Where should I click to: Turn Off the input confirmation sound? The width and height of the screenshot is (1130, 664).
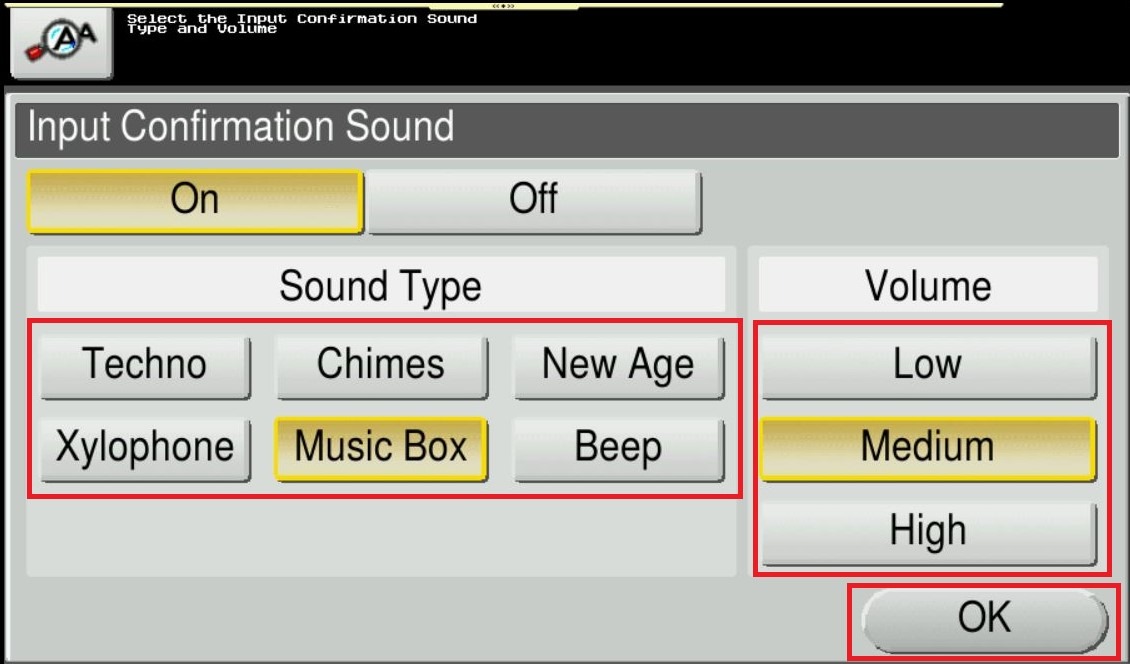pyautogui.click(x=534, y=200)
